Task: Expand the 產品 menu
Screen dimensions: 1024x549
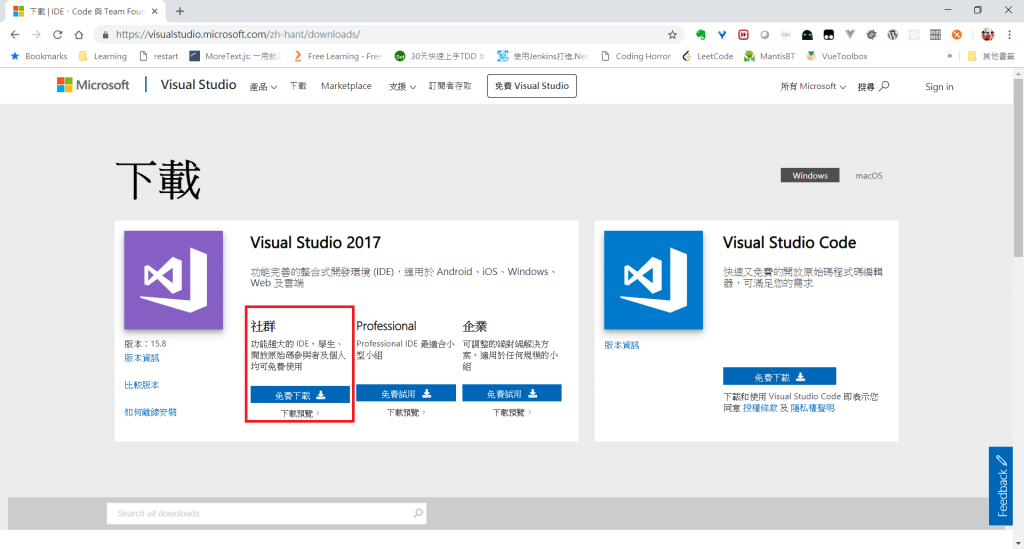Action: (263, 86)
